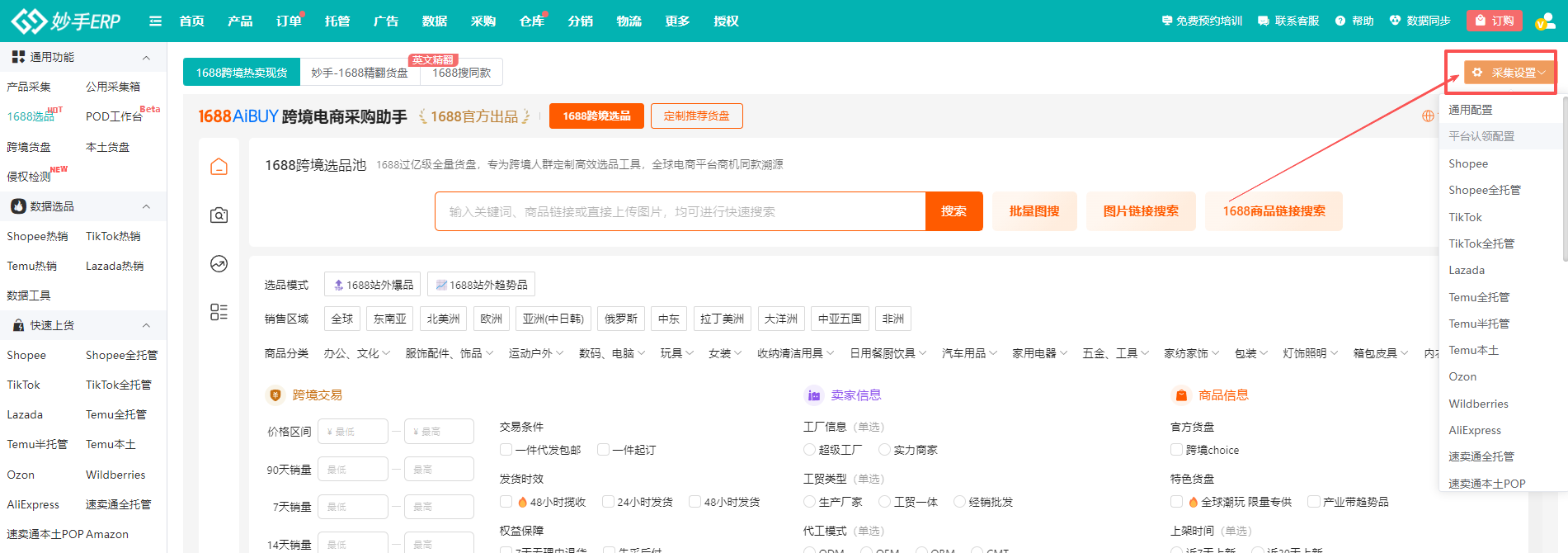Click the 数据同步 sync icon
The height and width of the screenshot is (553, 1568).
point(1395,21)
